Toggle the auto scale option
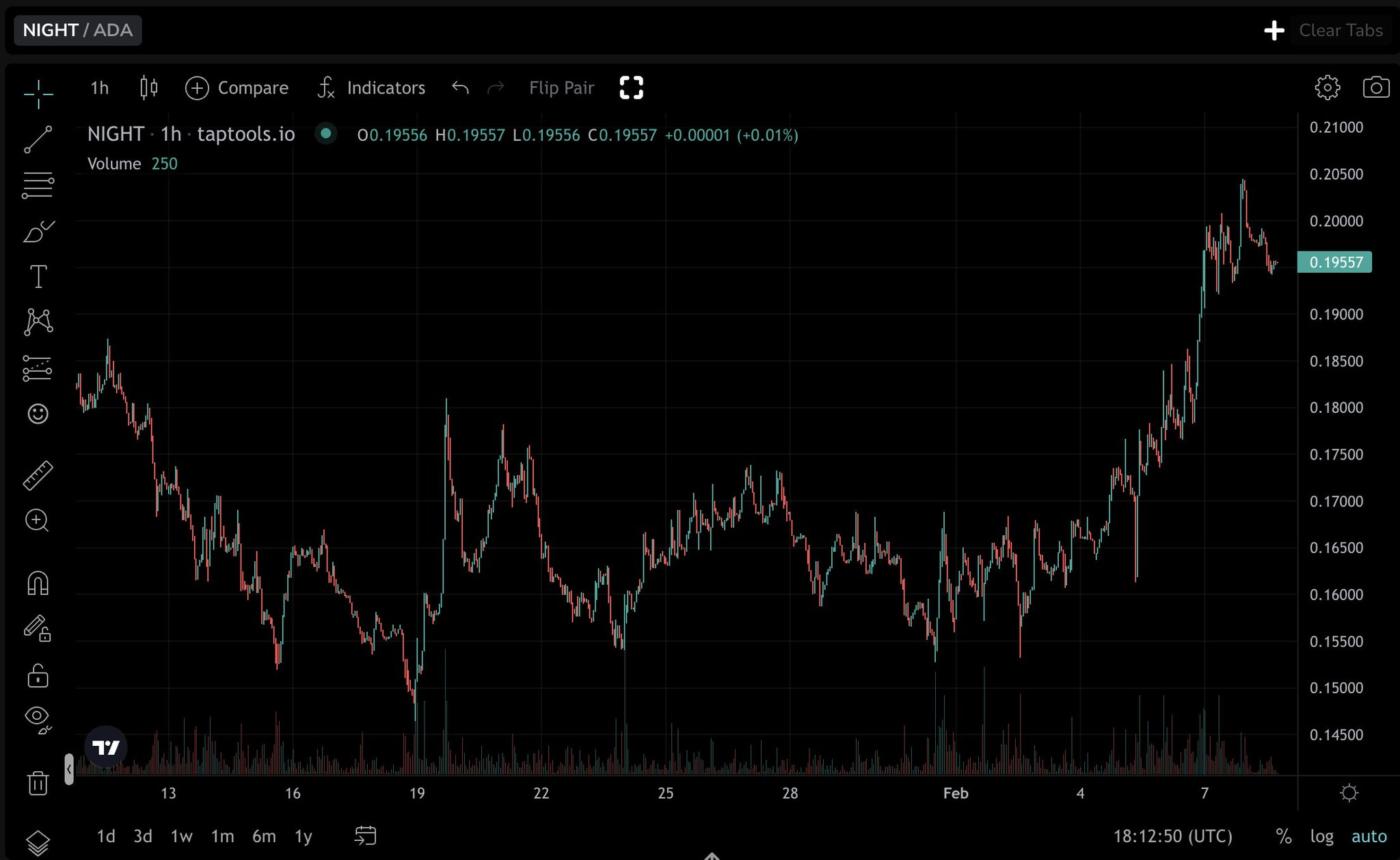The height and width of the screenshot is (860, 1400). 1369,836
